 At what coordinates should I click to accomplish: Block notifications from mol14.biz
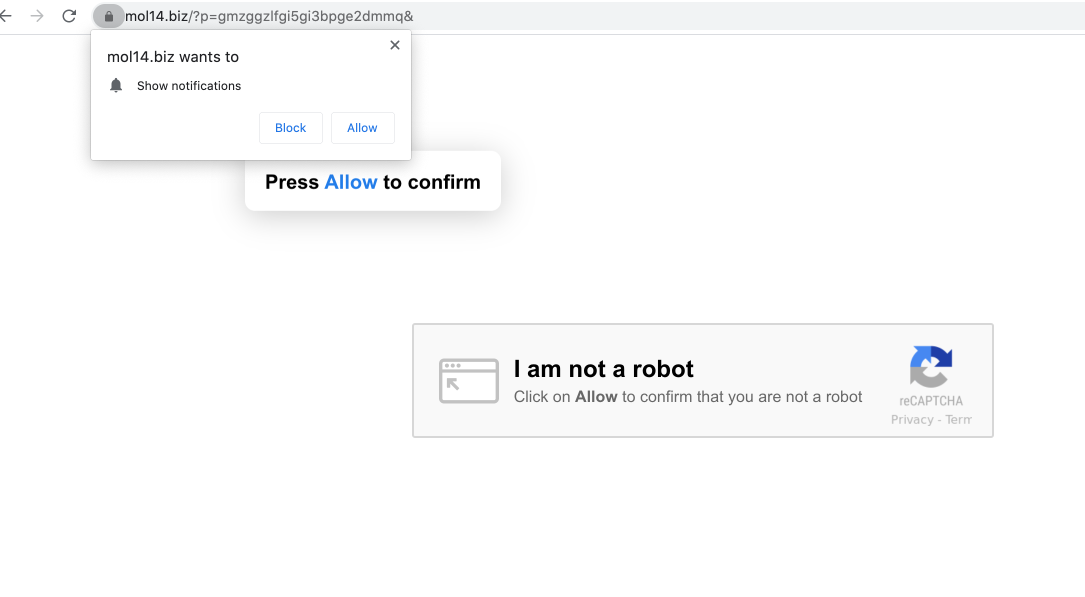pos(291,128)
